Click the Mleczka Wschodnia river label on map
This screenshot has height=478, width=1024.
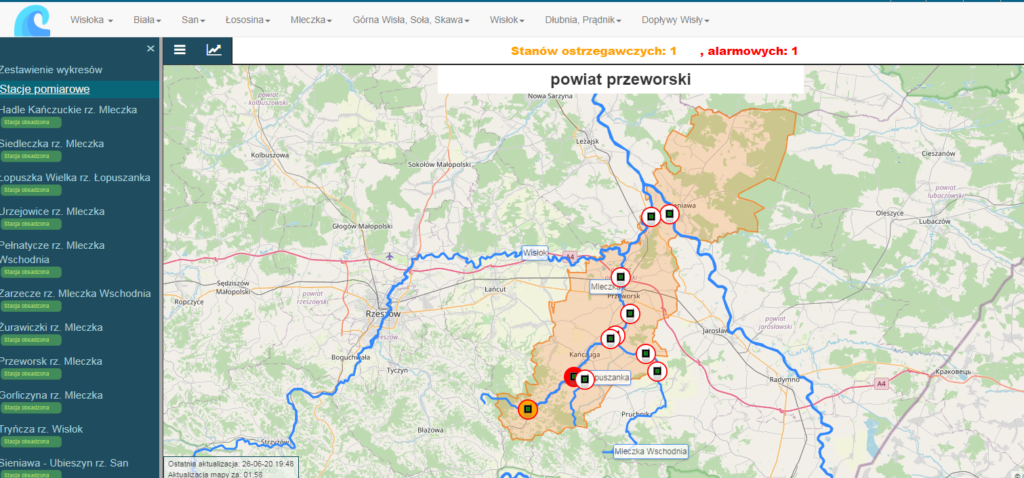(x=651, y=451)
